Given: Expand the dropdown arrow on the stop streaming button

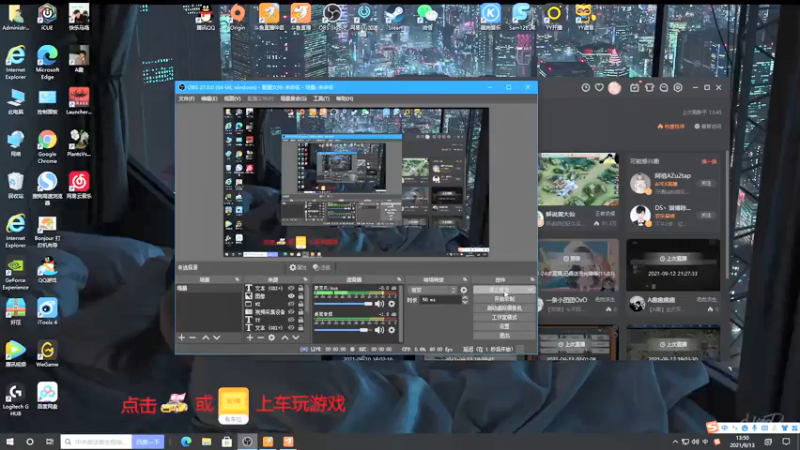Looking at the screenshot, I should (x=531, y=290).
